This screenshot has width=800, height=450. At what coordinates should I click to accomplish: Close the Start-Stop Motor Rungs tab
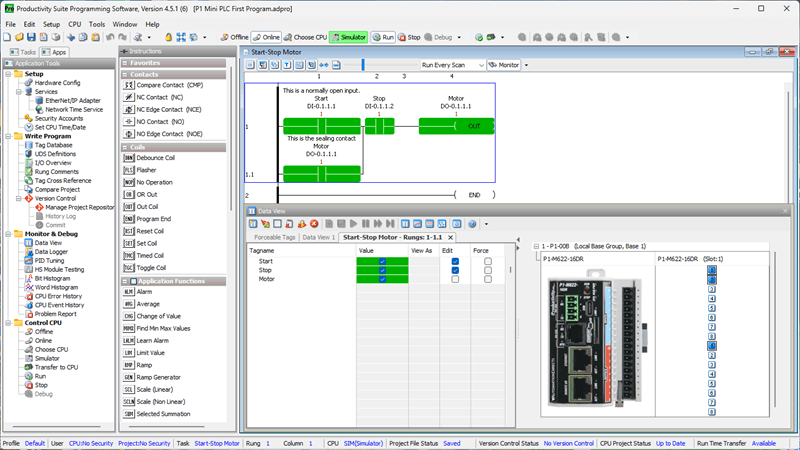pyautogui.click(x=451, y=238)
